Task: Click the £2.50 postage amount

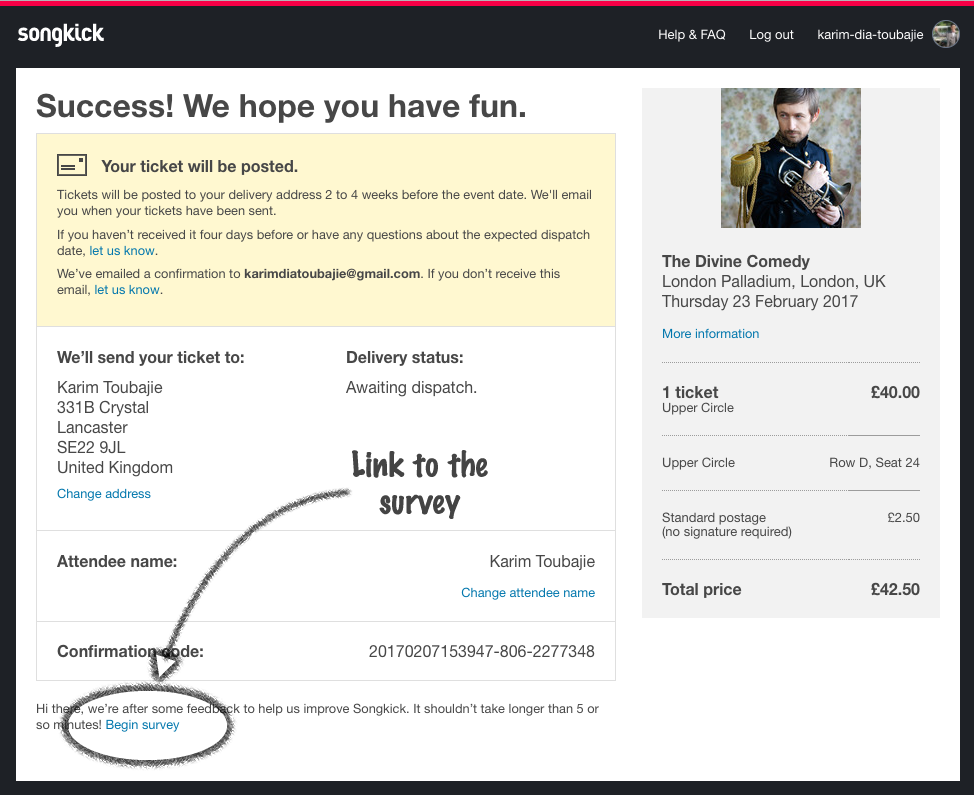Action: tap(903, 517)
